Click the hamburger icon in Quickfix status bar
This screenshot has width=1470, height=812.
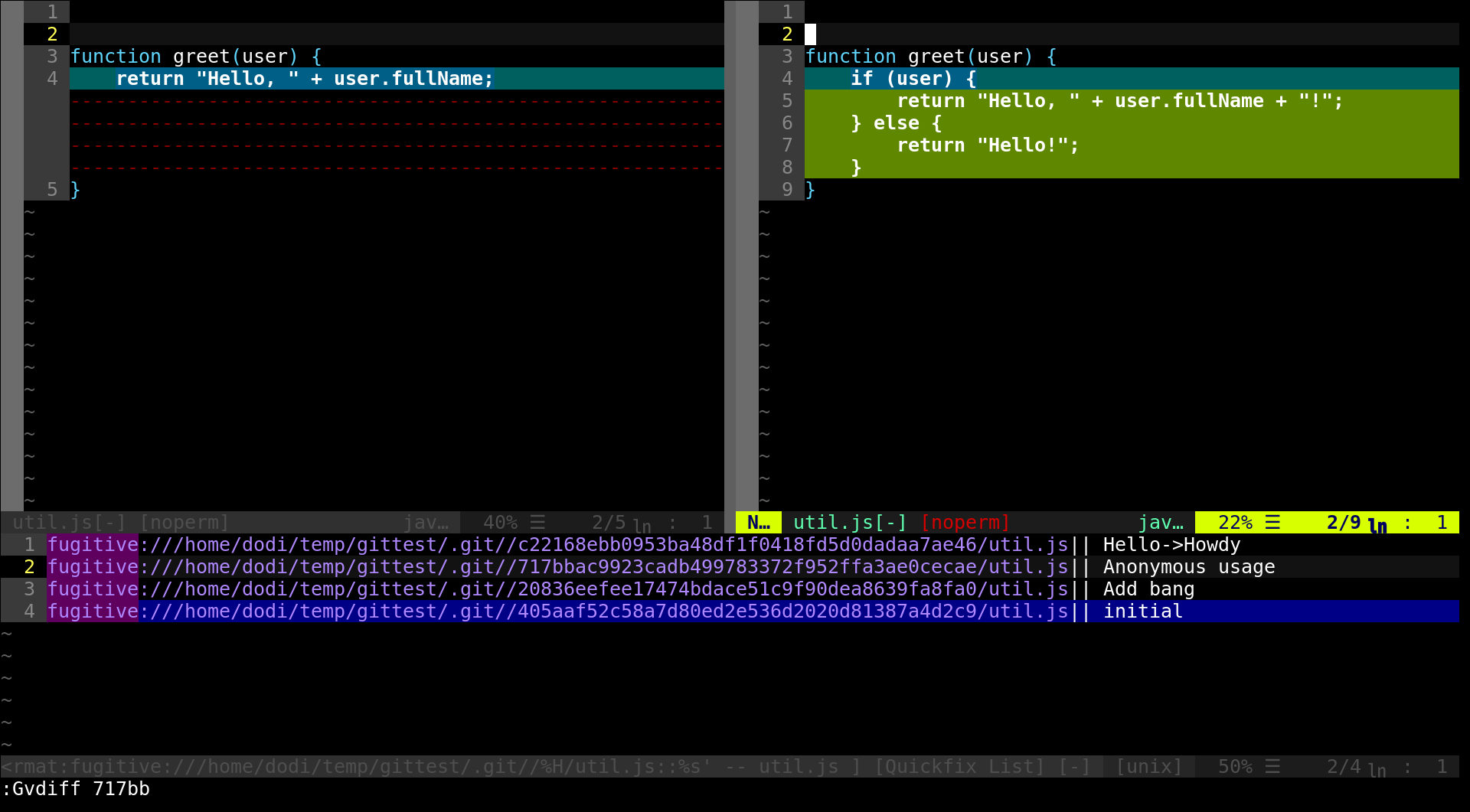1272,767
